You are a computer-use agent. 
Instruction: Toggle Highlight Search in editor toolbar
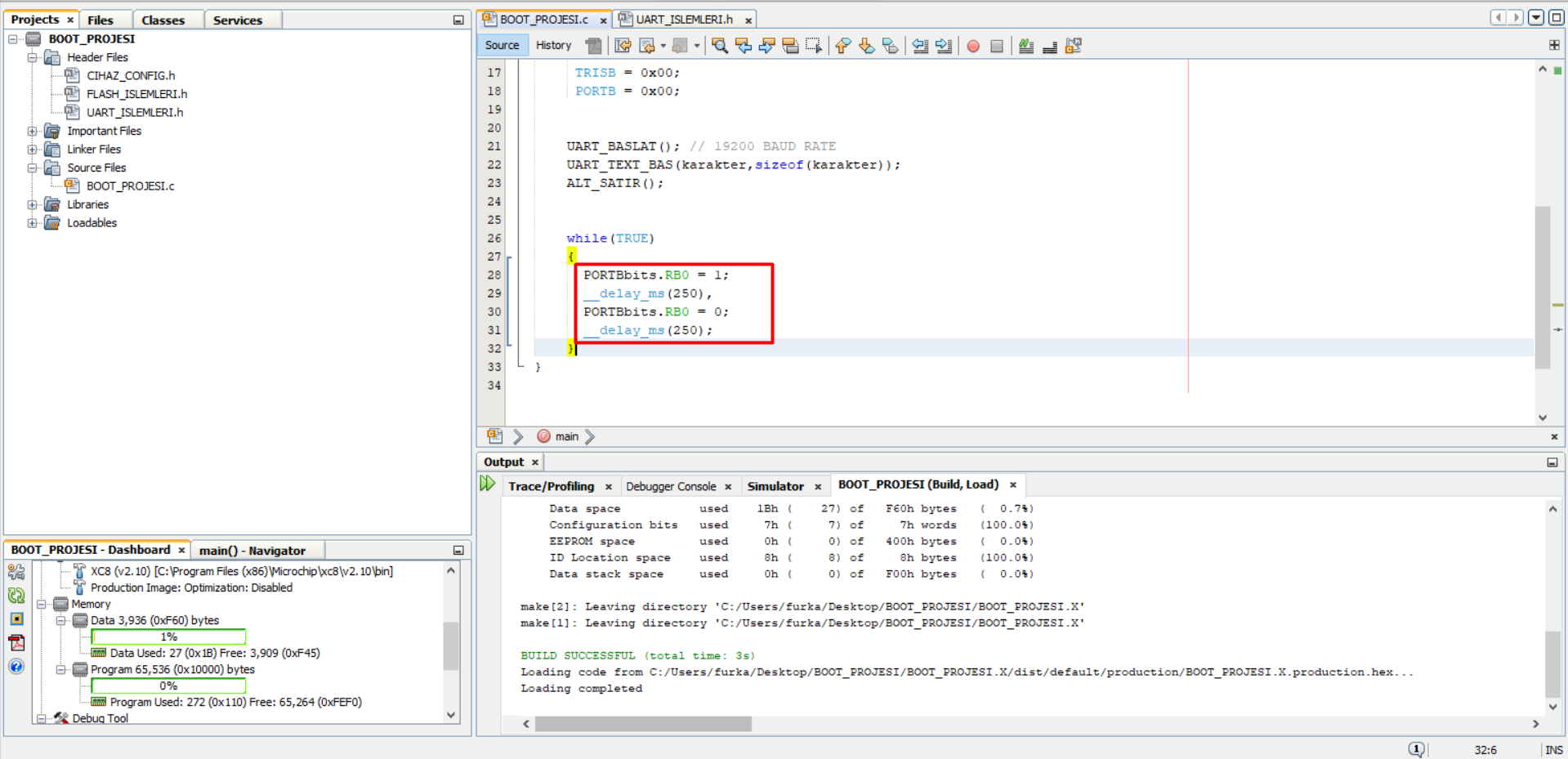coord(790,46)
